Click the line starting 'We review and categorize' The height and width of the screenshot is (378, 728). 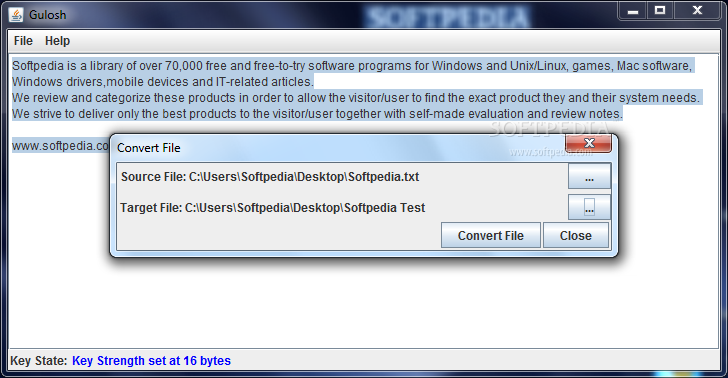click(x=356, y=98)
